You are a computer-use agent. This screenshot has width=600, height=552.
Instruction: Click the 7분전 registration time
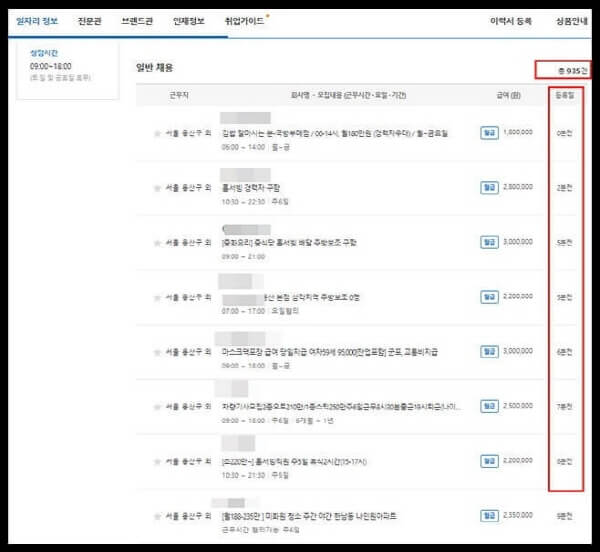point(564,407)
